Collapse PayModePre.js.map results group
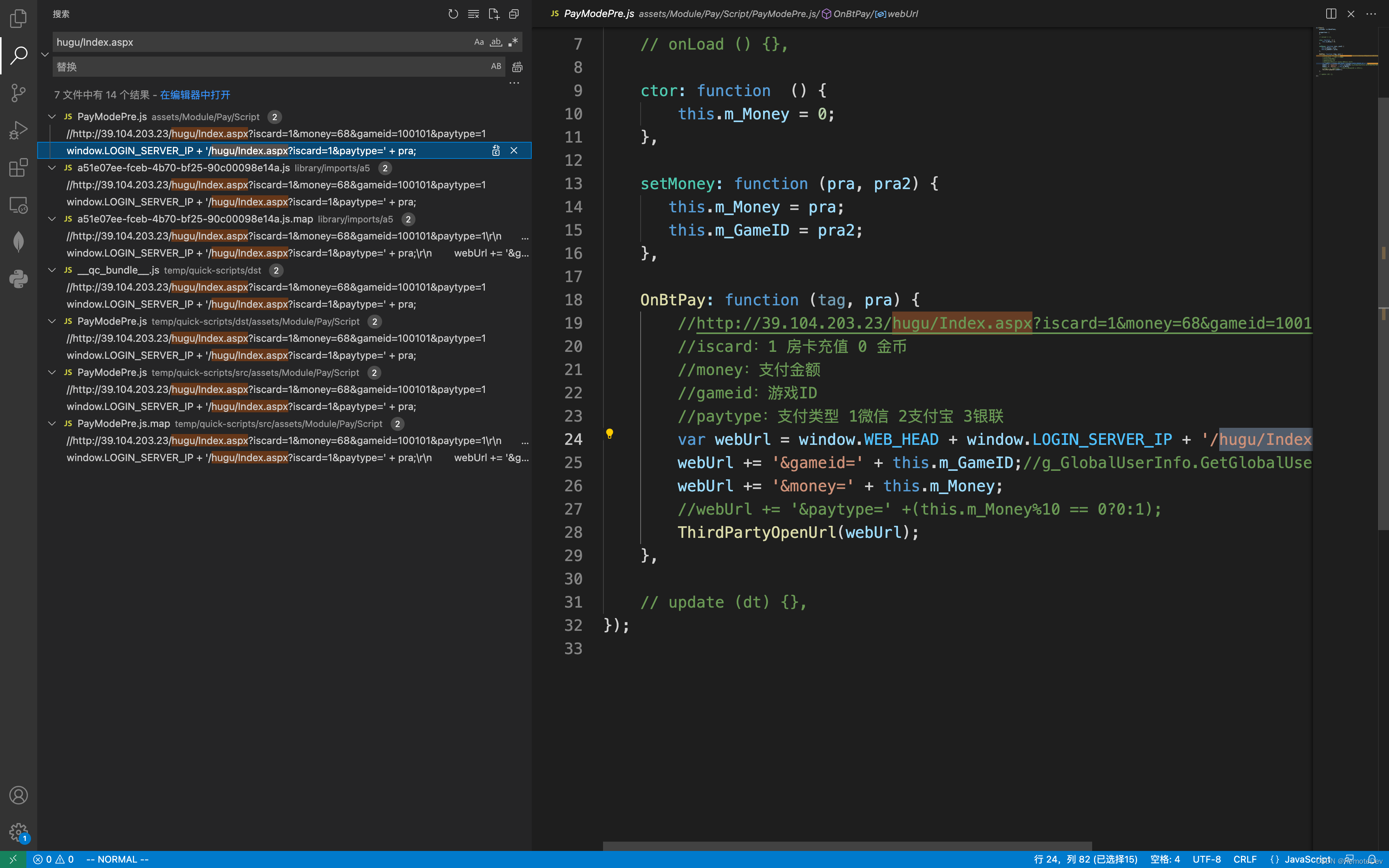The height and width of the screenshot is (868, 1389). click(x=52, y=424)
